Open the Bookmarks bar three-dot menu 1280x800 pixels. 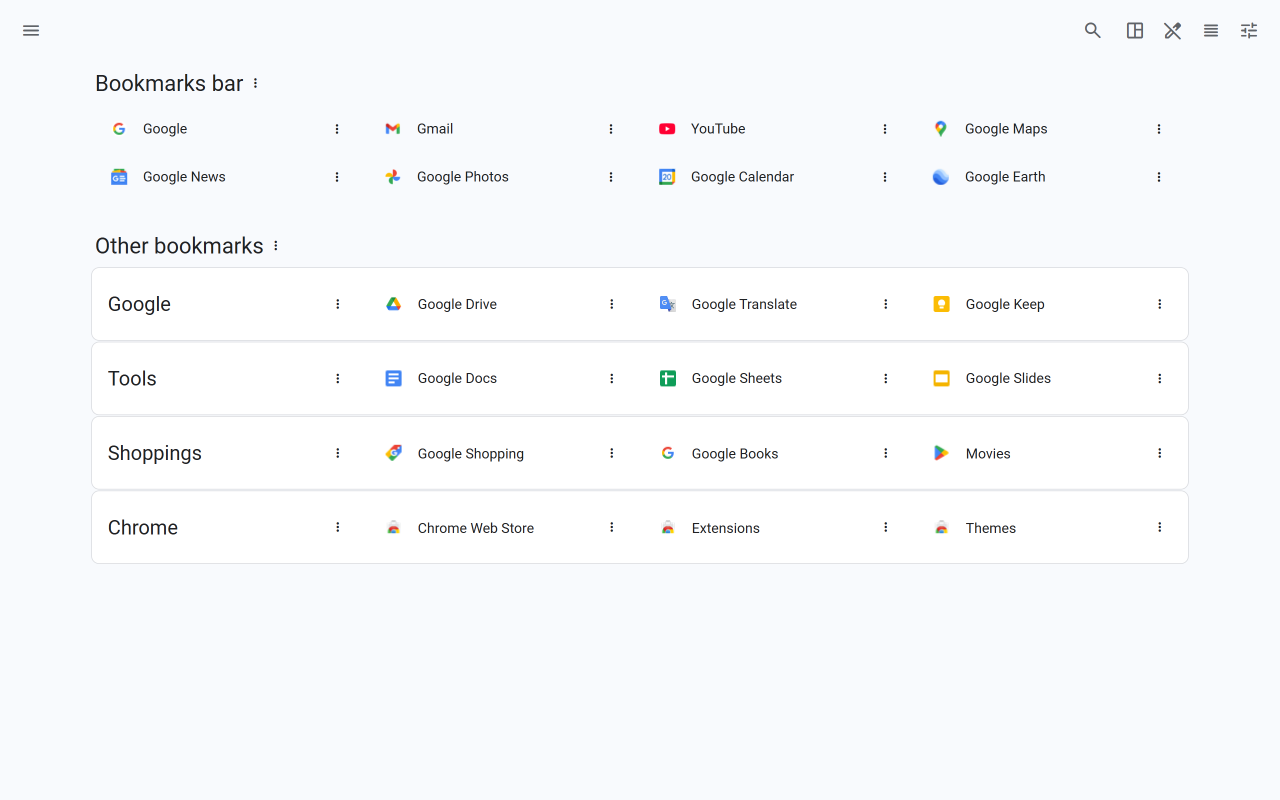256,84
